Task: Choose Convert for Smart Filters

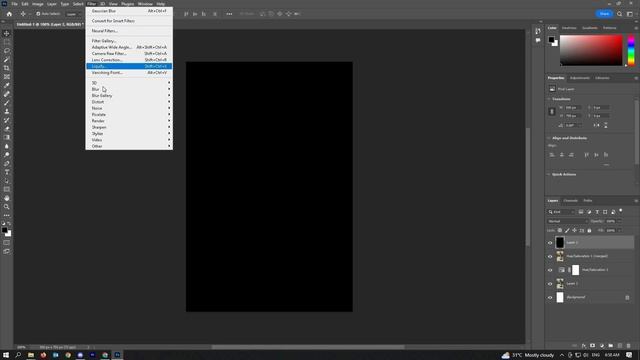Action: [129, 21]
